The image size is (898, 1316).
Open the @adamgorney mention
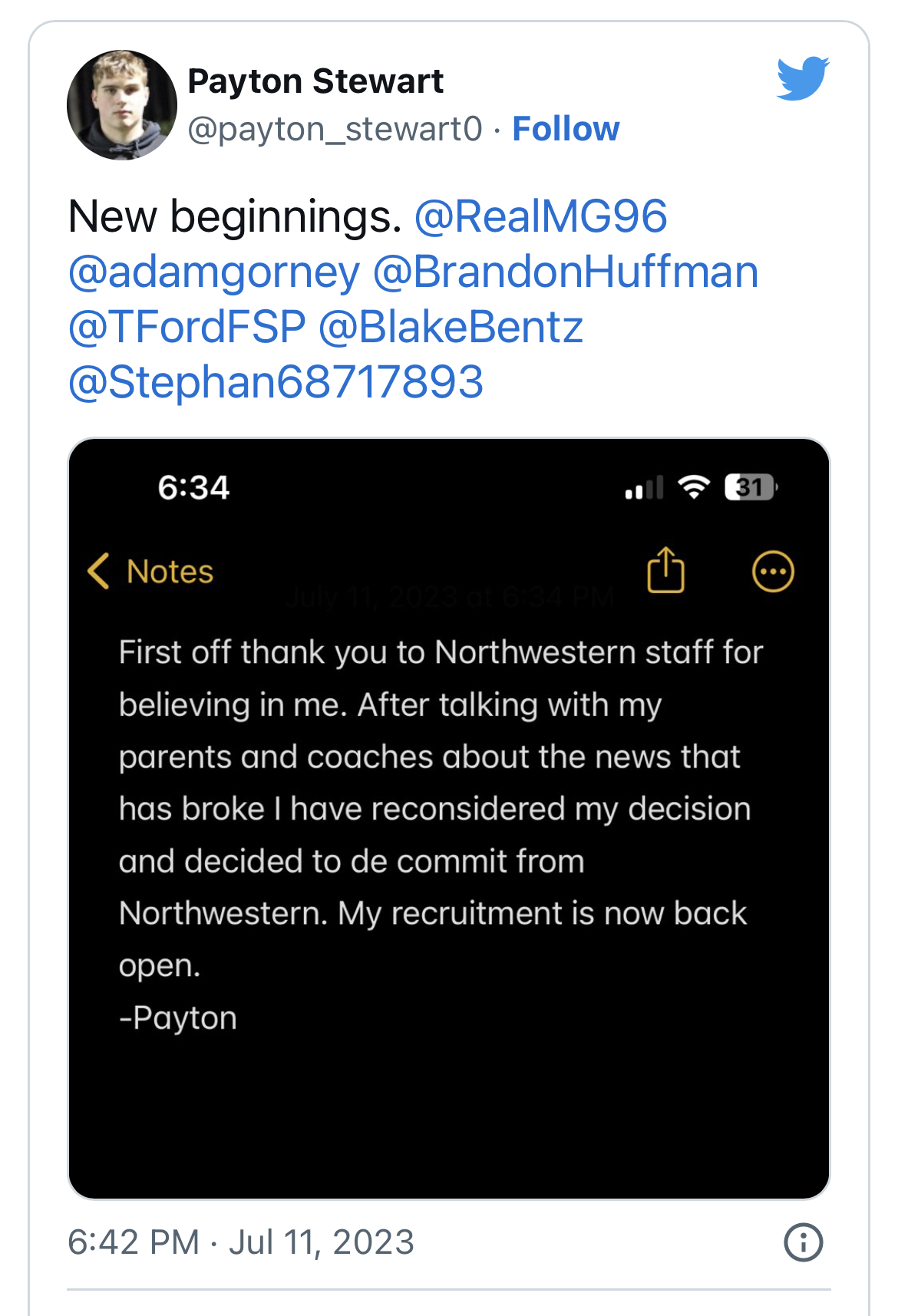pos(214,272)
